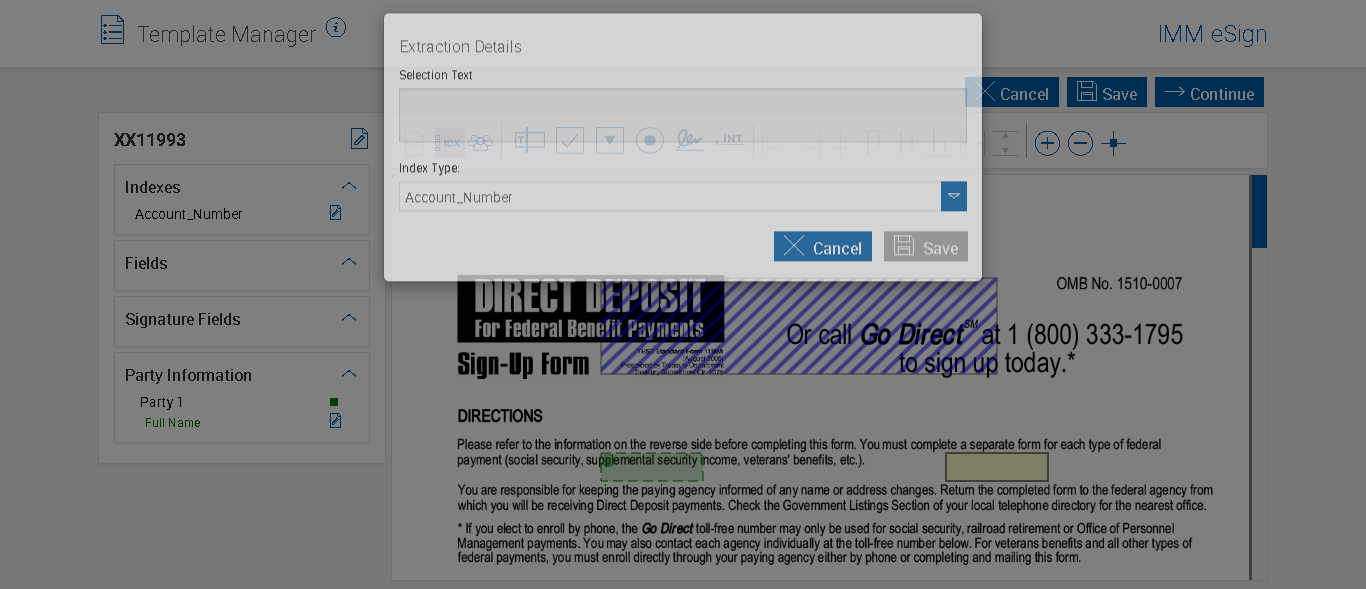This screenshot has width=1366, height=589.
Task: Collapse the Party Information section
Action: coord(349,374)
